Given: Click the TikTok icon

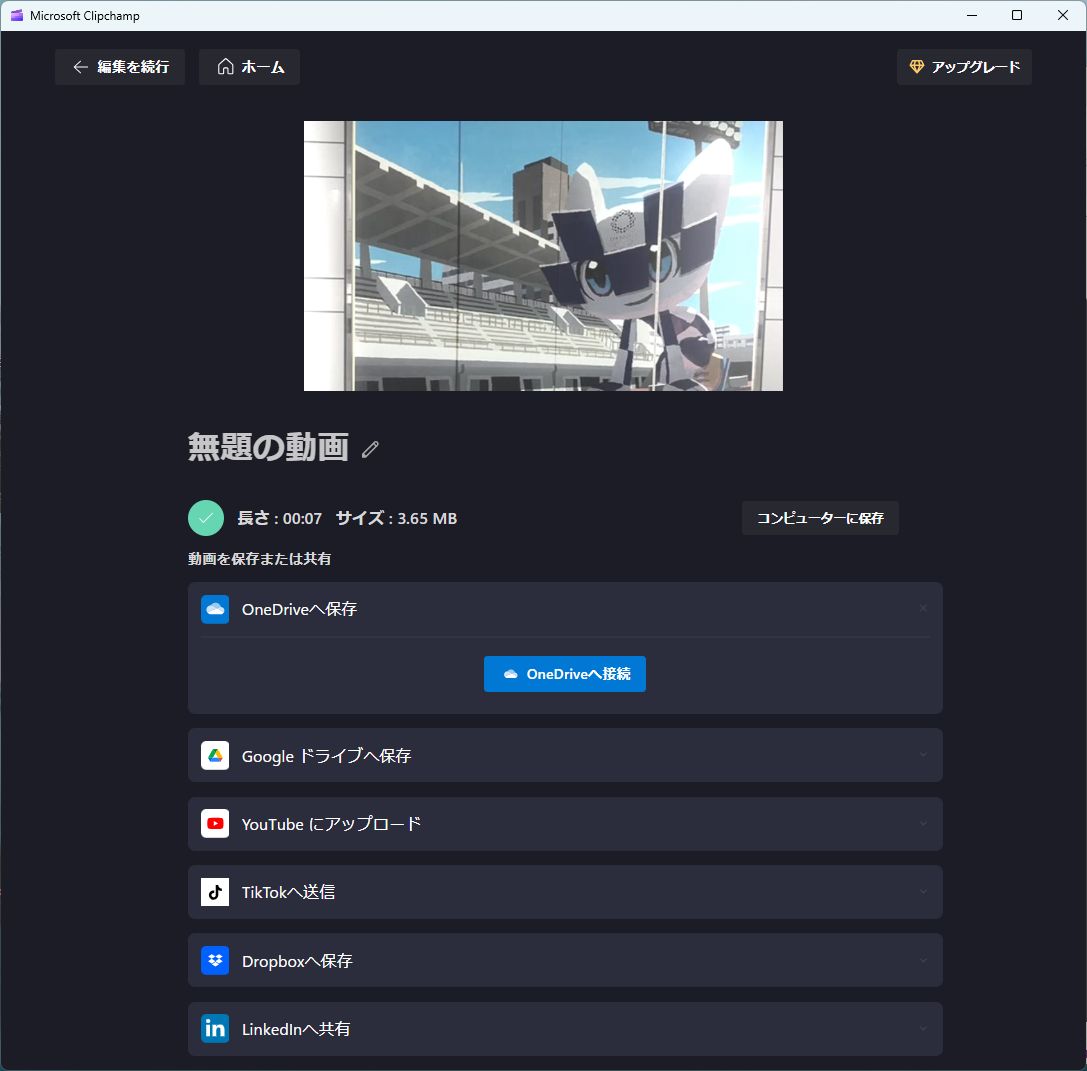Looking at the screenshot, I should (215, 891).
